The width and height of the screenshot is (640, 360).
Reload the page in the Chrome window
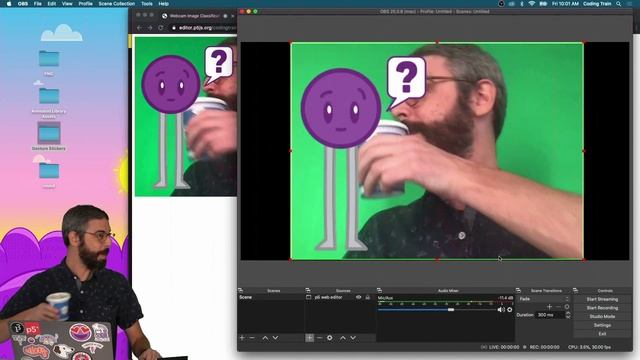click(160, 28)
